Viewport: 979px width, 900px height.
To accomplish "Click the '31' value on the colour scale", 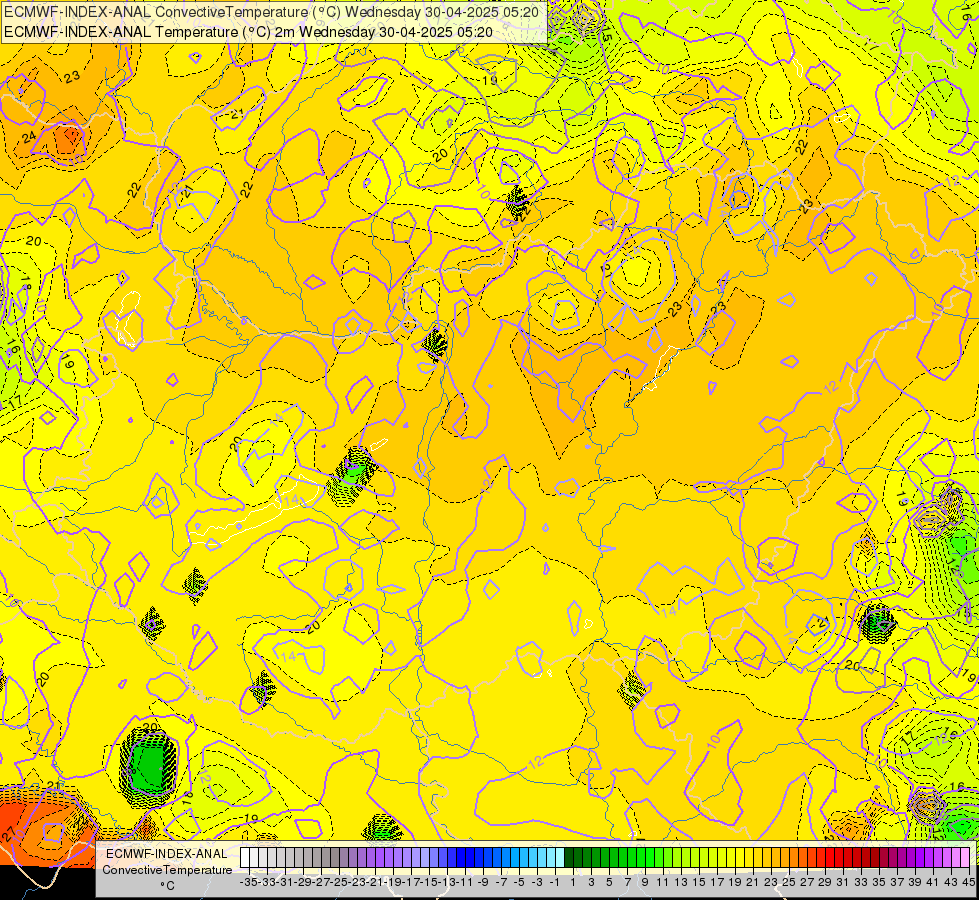I will [842, 883].
